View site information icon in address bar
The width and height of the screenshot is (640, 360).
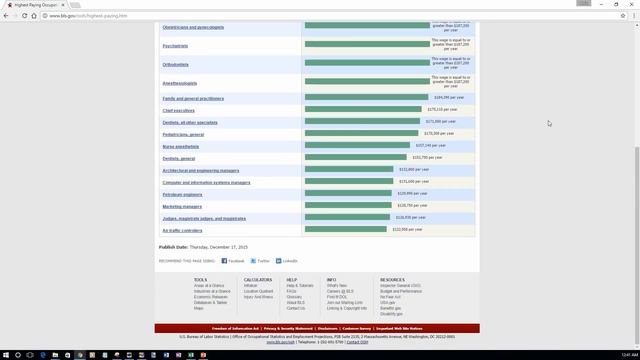tap(45, 16)
